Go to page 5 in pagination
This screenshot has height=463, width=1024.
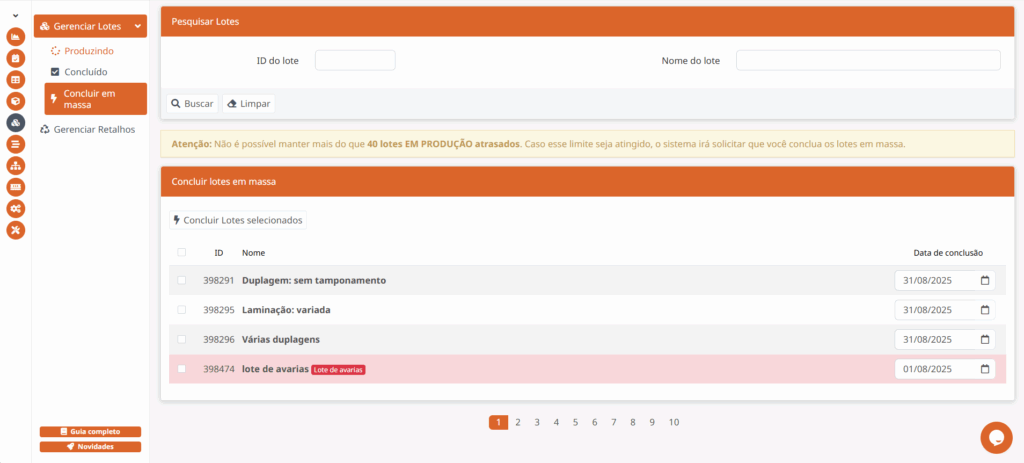click(x=575, y=422)
